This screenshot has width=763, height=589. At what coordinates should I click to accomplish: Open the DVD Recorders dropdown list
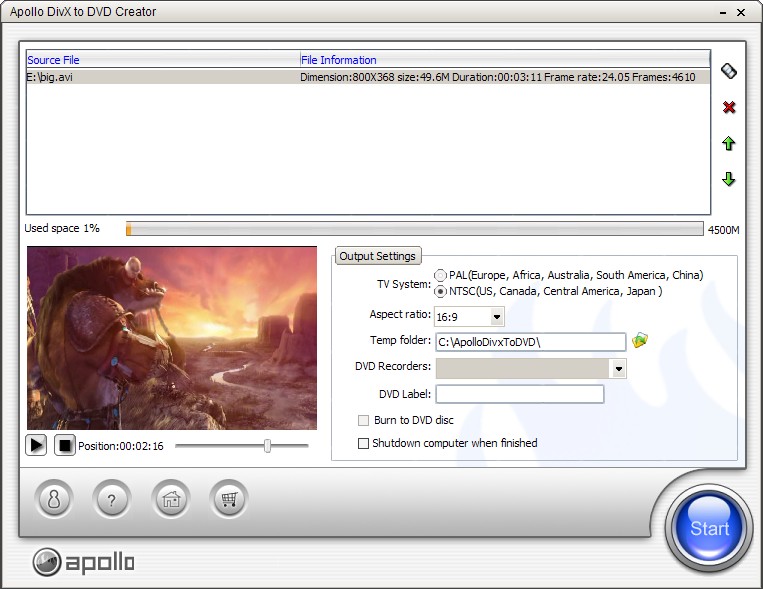pyautogui.click(x=619, y=368)
